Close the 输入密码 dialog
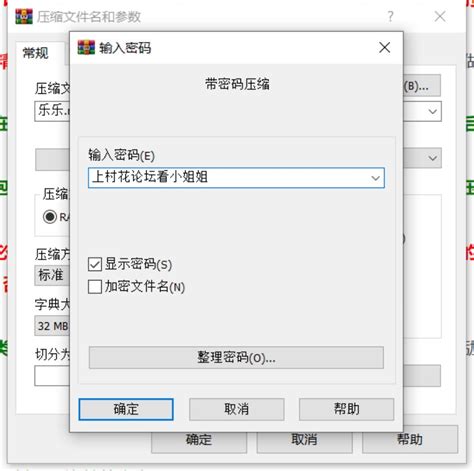The width and height of the screenshot is (474, 471). [x=385, y=47]
